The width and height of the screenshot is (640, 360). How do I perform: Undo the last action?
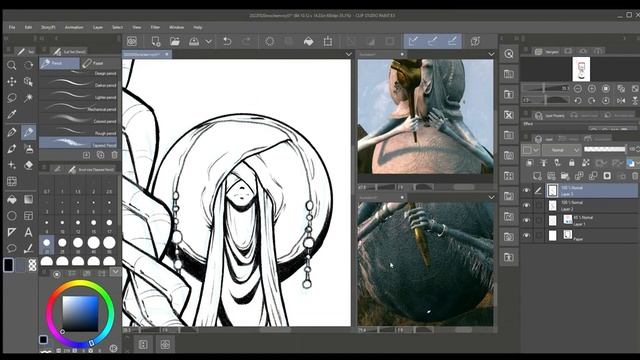227,41
